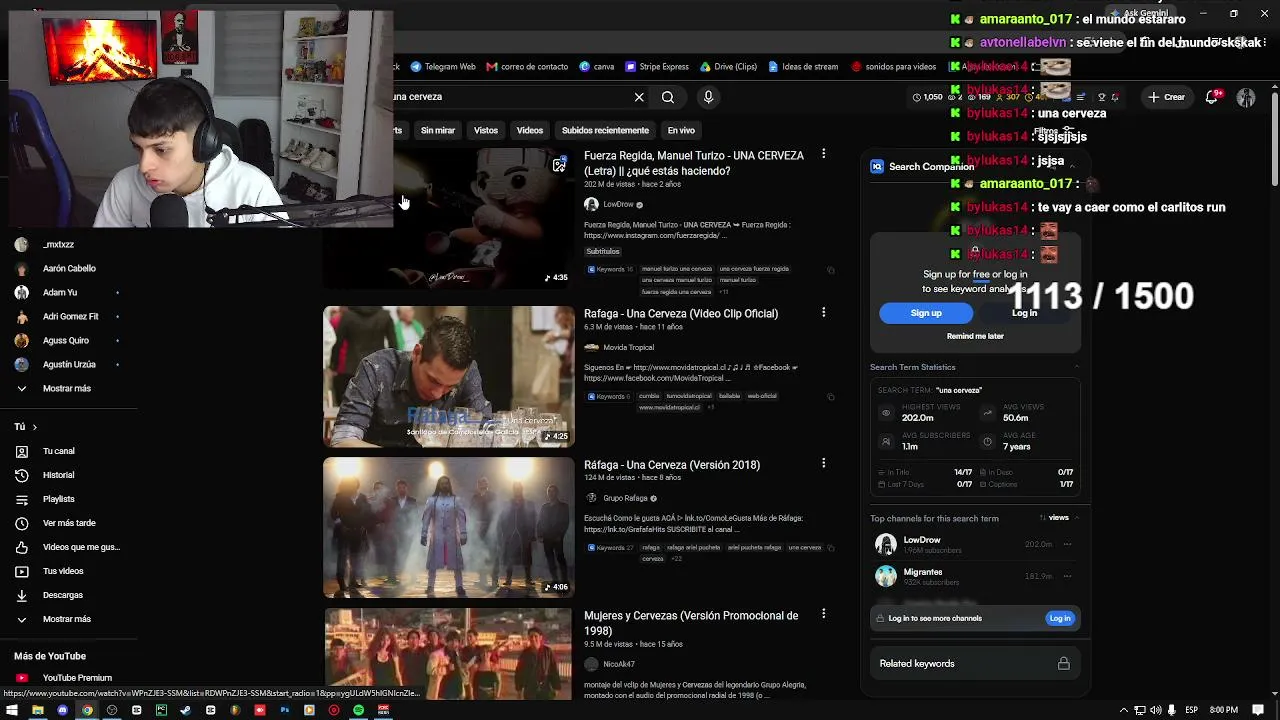Click the Crear button

coord(1167,97)
